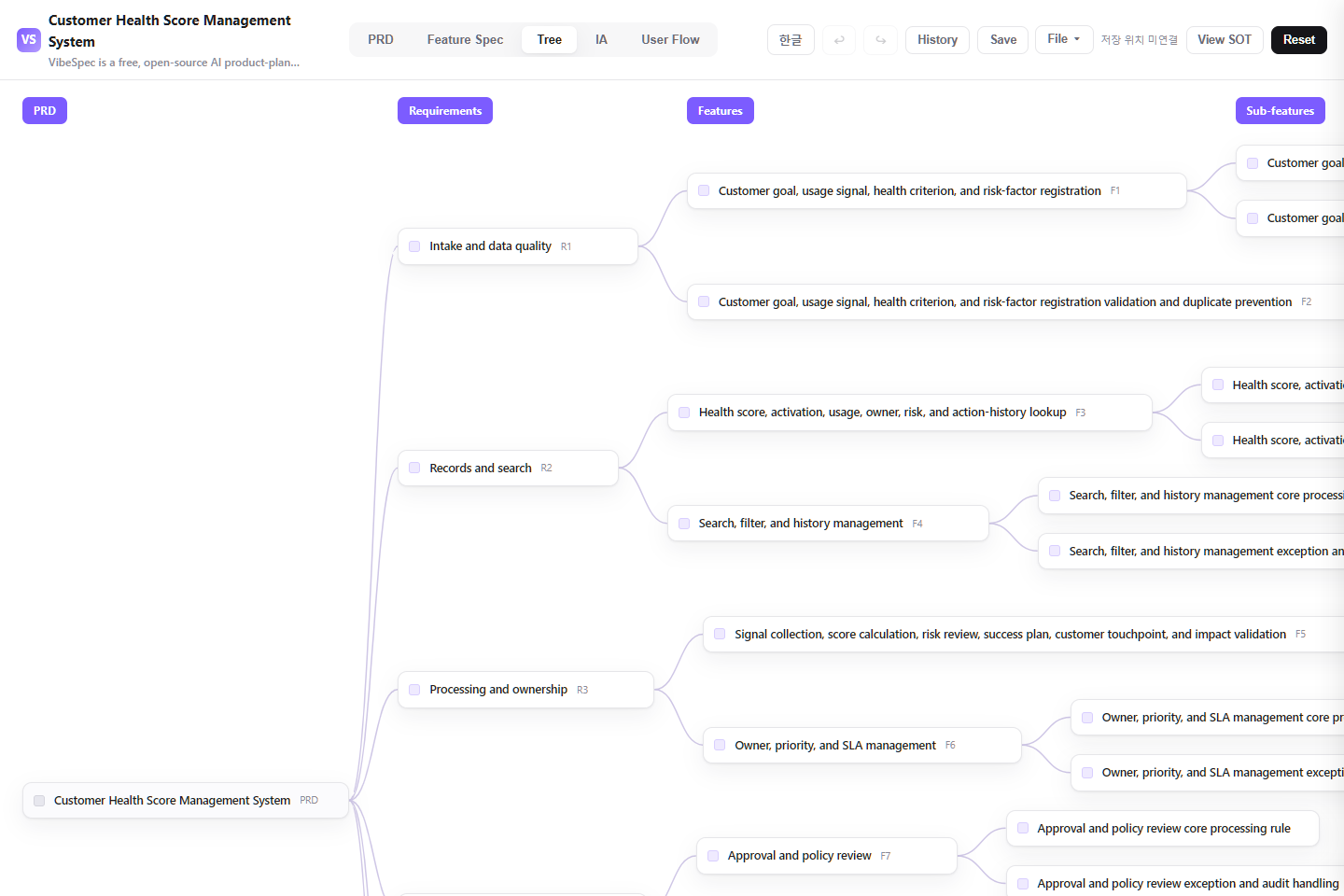Screen dimensions: 1344x896
Task: Tick the F4 Search, filter, and history management checkbox
Action: [x=684, y=524]
